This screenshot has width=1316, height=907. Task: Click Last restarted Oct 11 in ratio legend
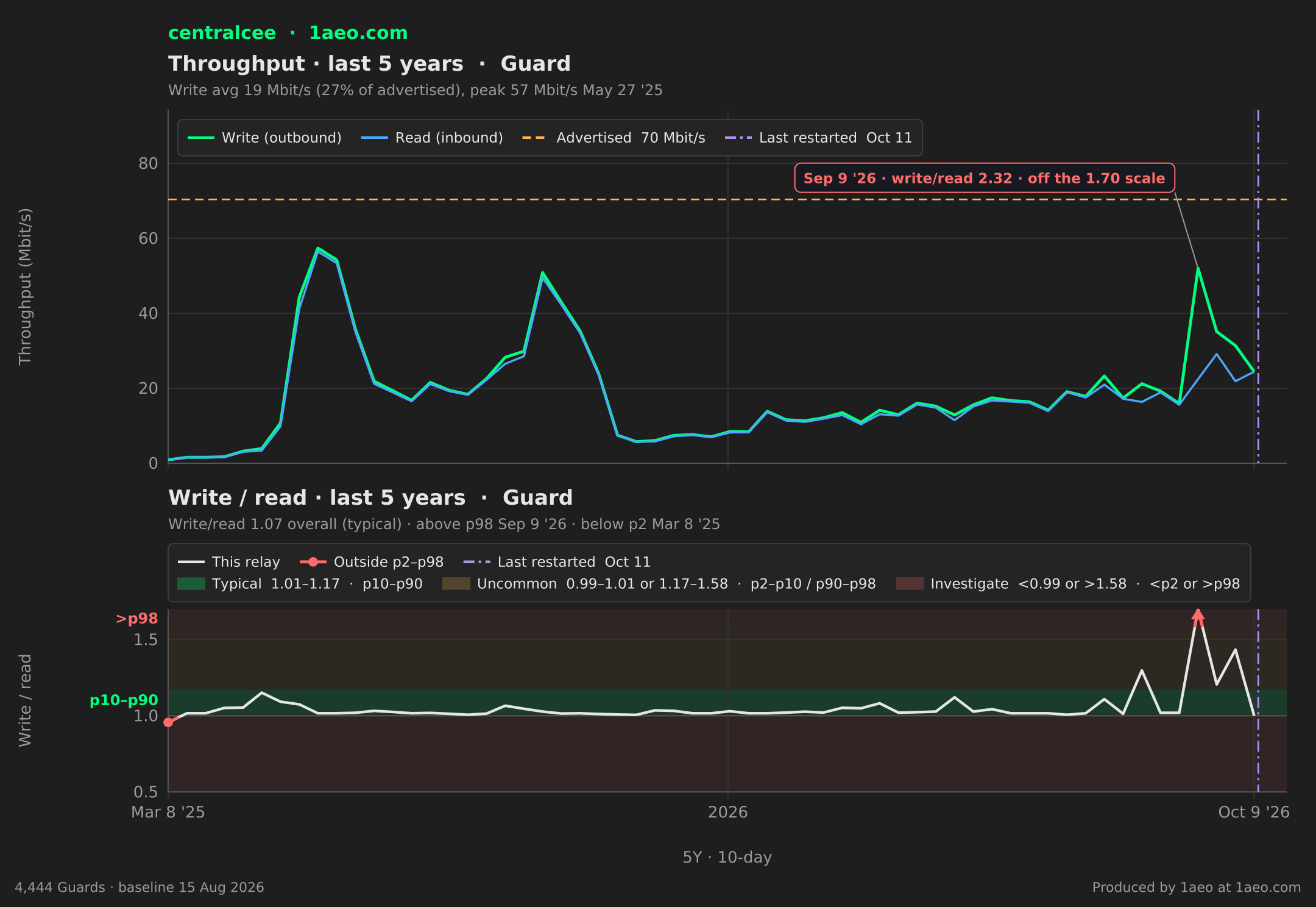[557, 562]
